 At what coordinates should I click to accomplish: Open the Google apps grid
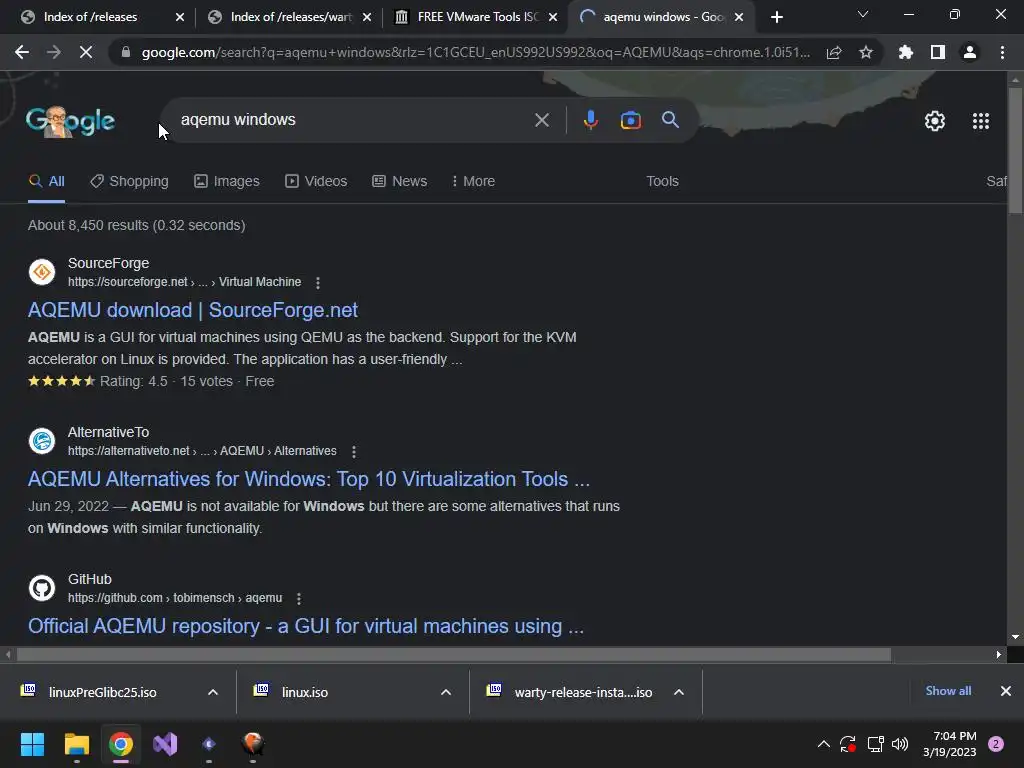pos(981,121)
